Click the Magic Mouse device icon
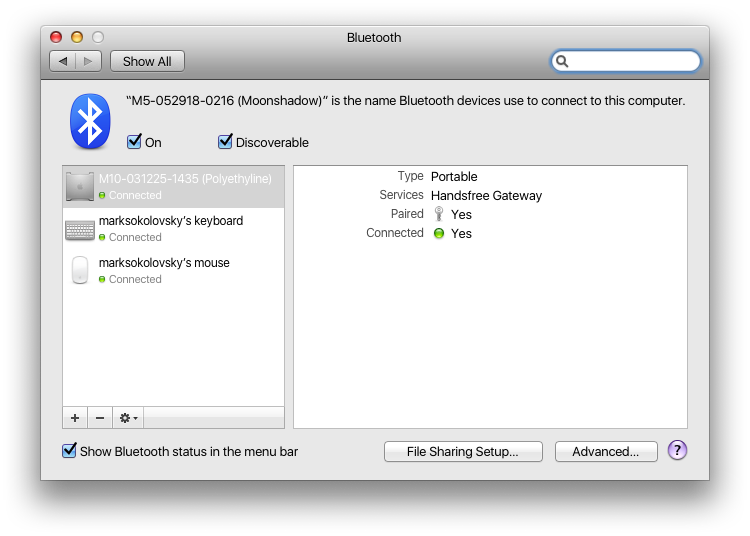750x536 pixels. (80, 271)
